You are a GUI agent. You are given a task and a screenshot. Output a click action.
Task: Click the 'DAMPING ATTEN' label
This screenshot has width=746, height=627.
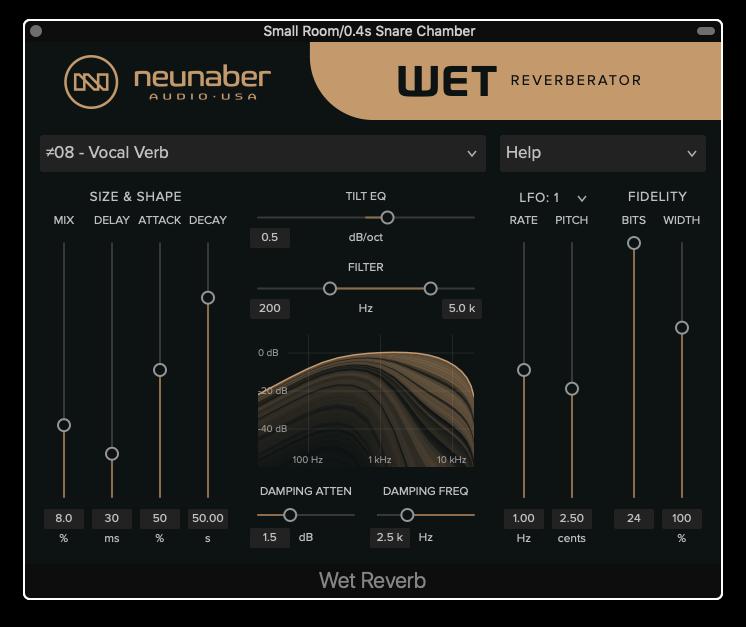[x=306, y=491]
